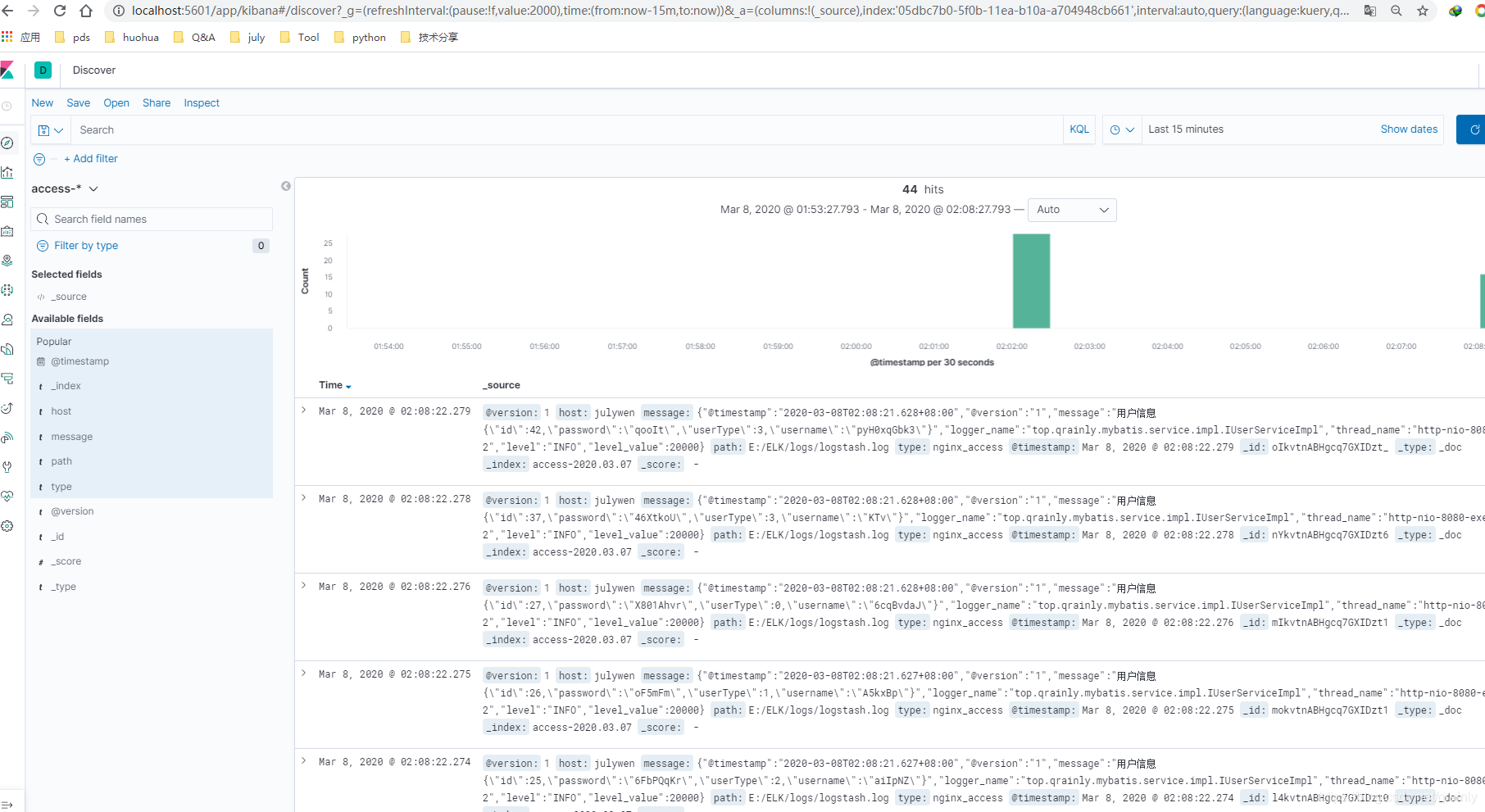Open the Machine Learning sidebar icon
Viewport: 1485px width, 812px height.
click(7, 290)
